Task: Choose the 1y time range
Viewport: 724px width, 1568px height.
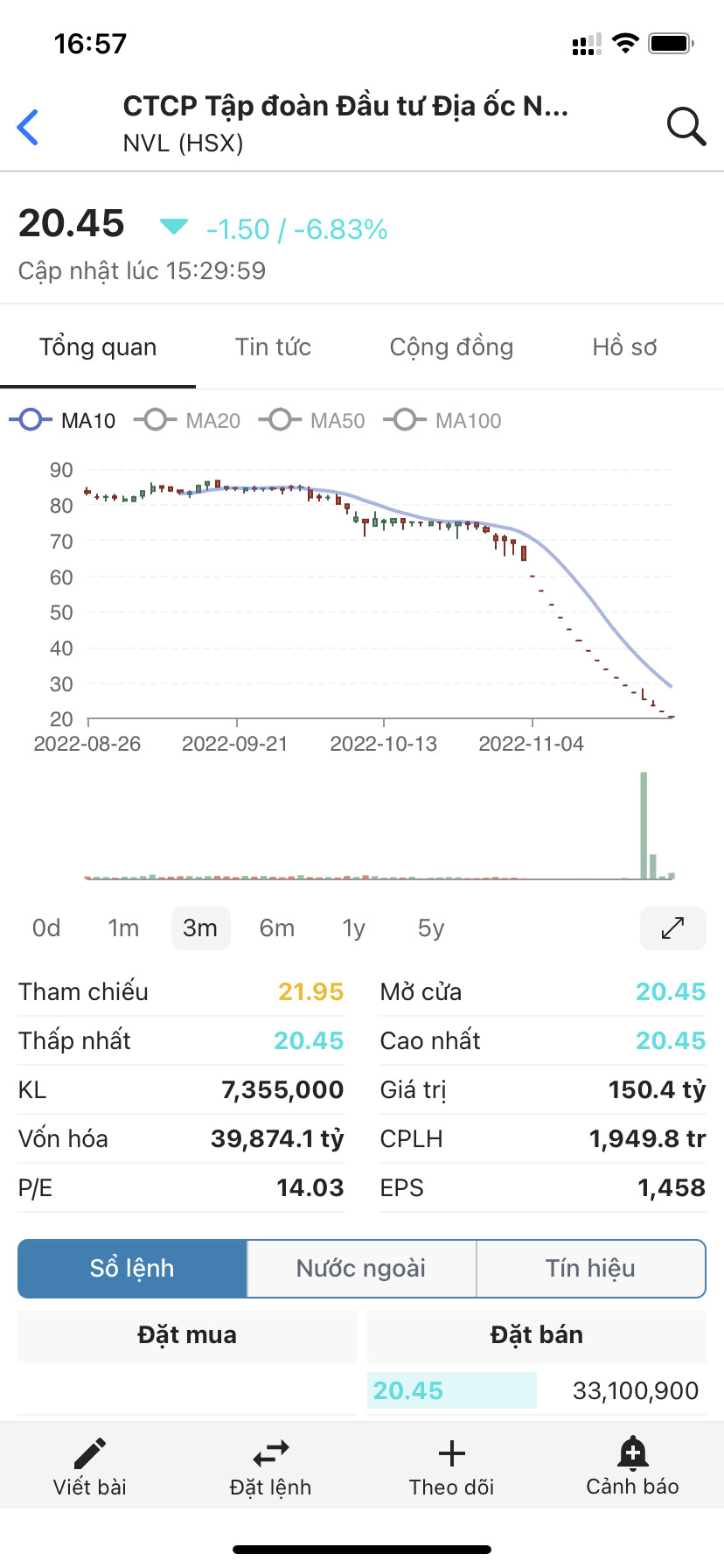Action: coord(353,927)
